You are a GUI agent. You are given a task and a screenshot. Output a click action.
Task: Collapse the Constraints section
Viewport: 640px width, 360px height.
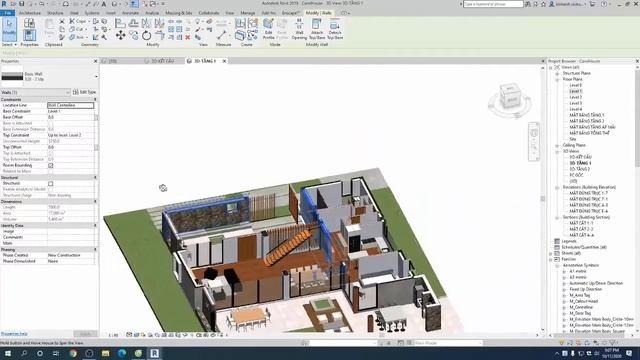[96, 100]
